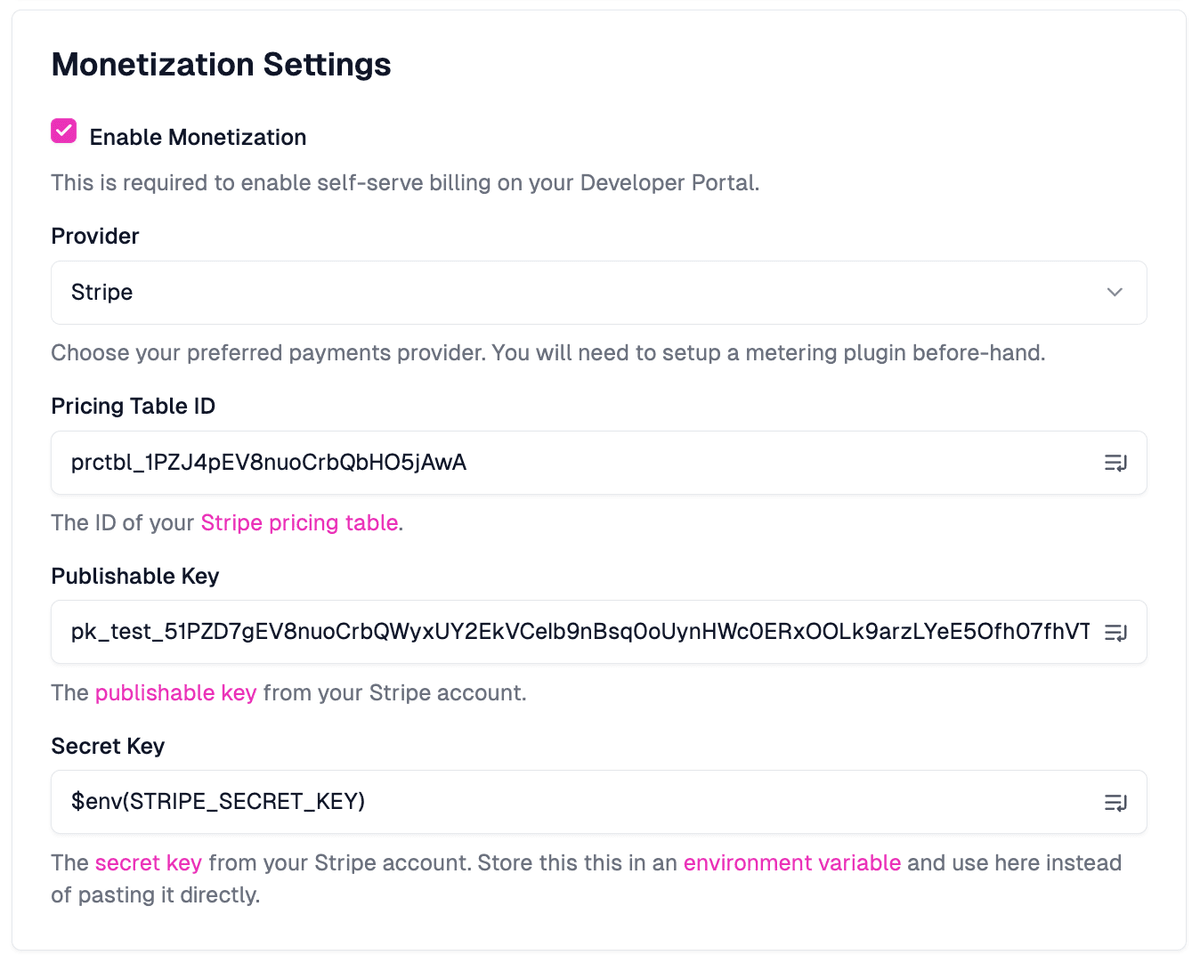Viewport: 1200px width, 961px height.
Task: Click the insert-value icon beside Publishable Key
Action: click(1116, 632)
